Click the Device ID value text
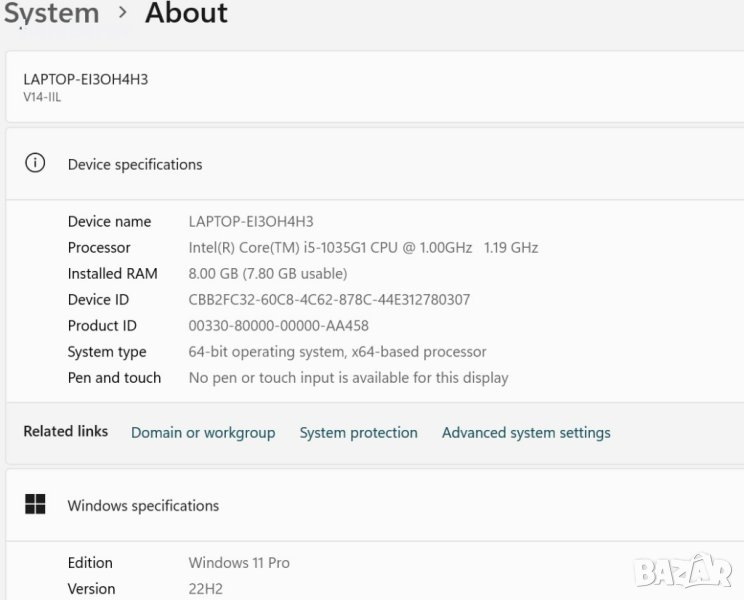Viewport: 744px width, 600px height. coord(329,300)
